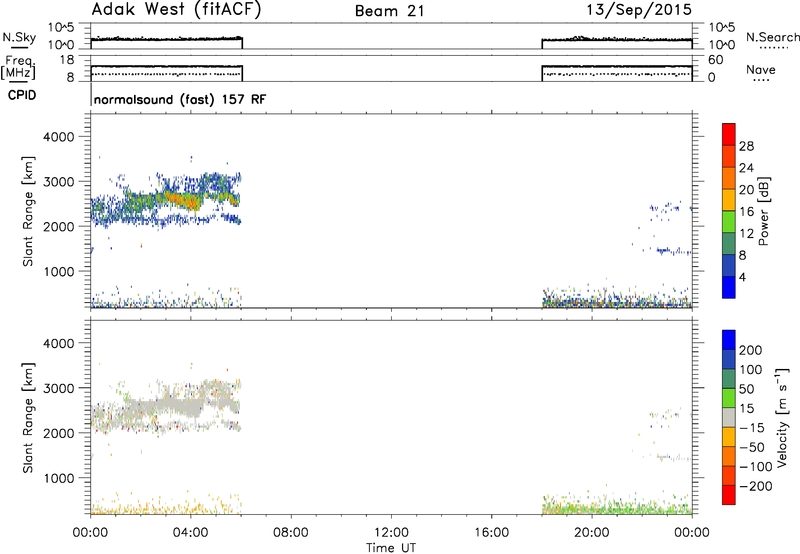Click the '18' tick on frequency axis
This screenshot has height=554, width=800.
pyautogui.click(x=66, y=60)
